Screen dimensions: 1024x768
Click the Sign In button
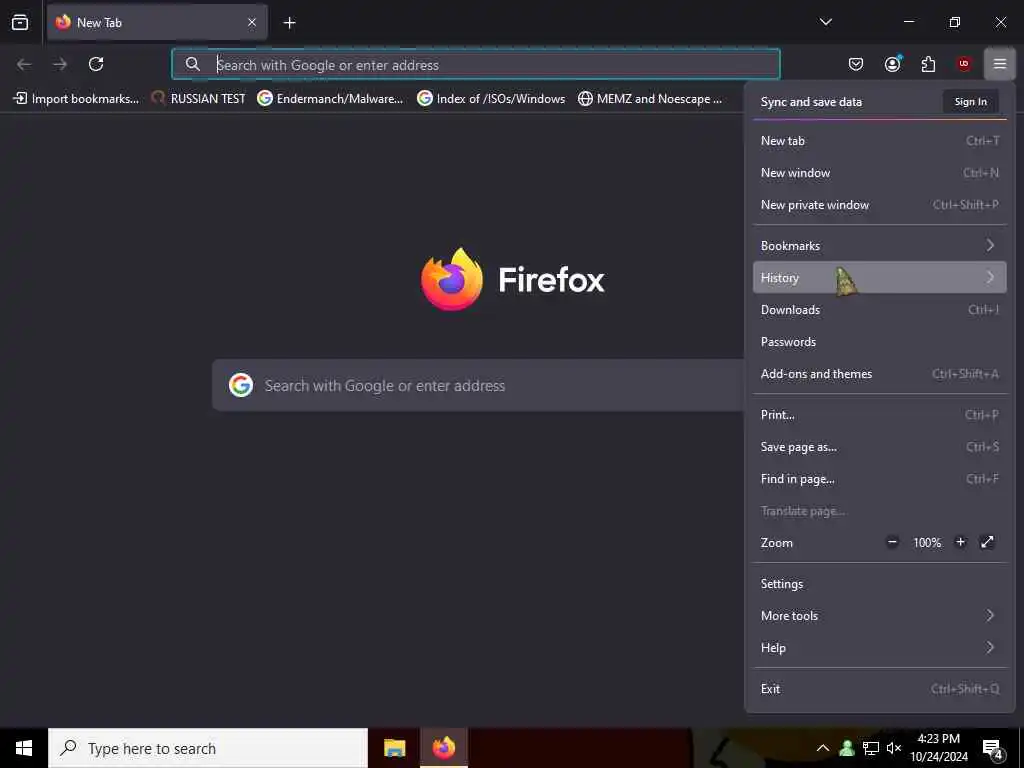pos(970,102)
